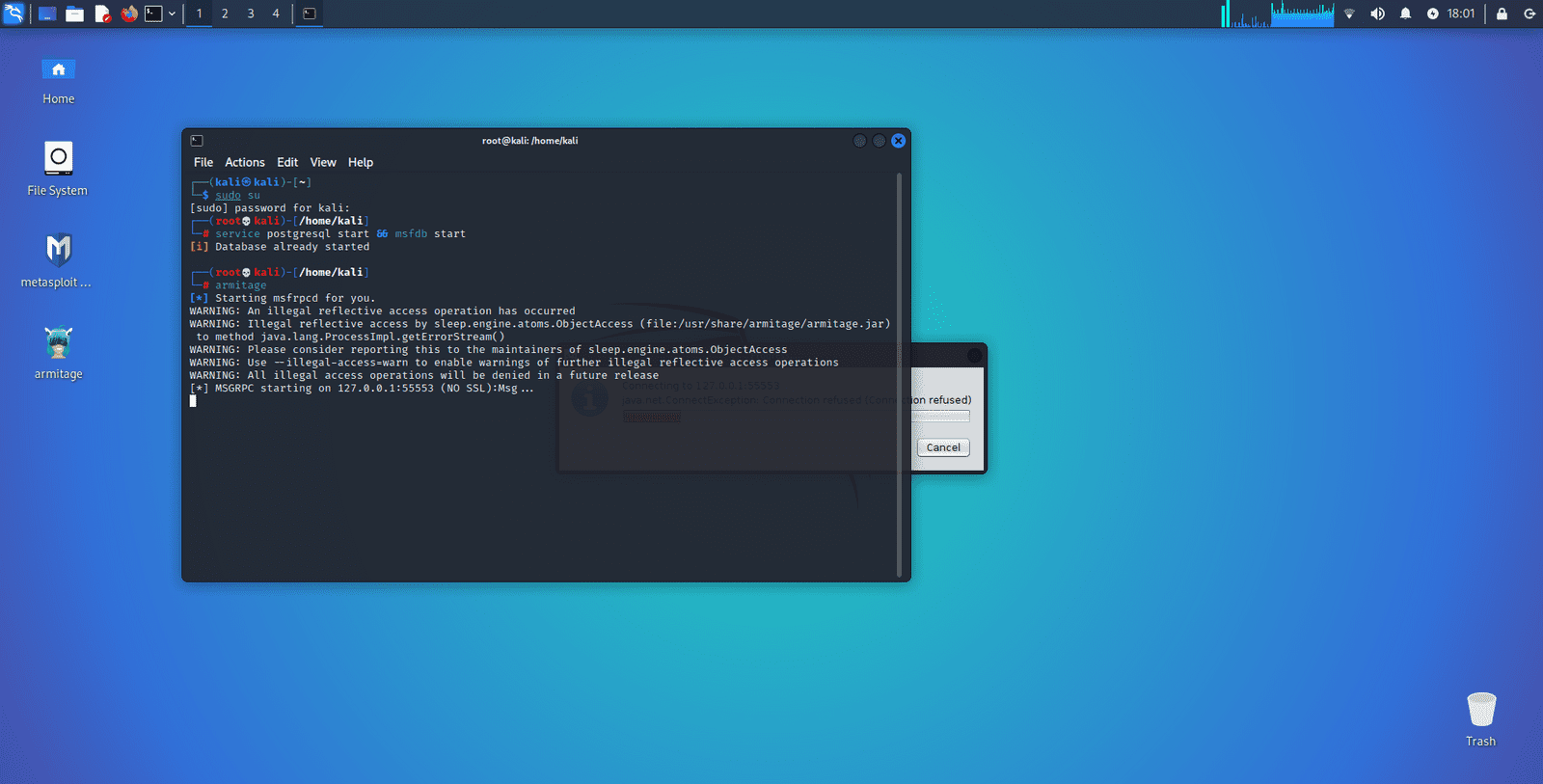The image size is (1543, 784).
Task: Click the progress bar in connection dialog
Action: click(940, 417)
